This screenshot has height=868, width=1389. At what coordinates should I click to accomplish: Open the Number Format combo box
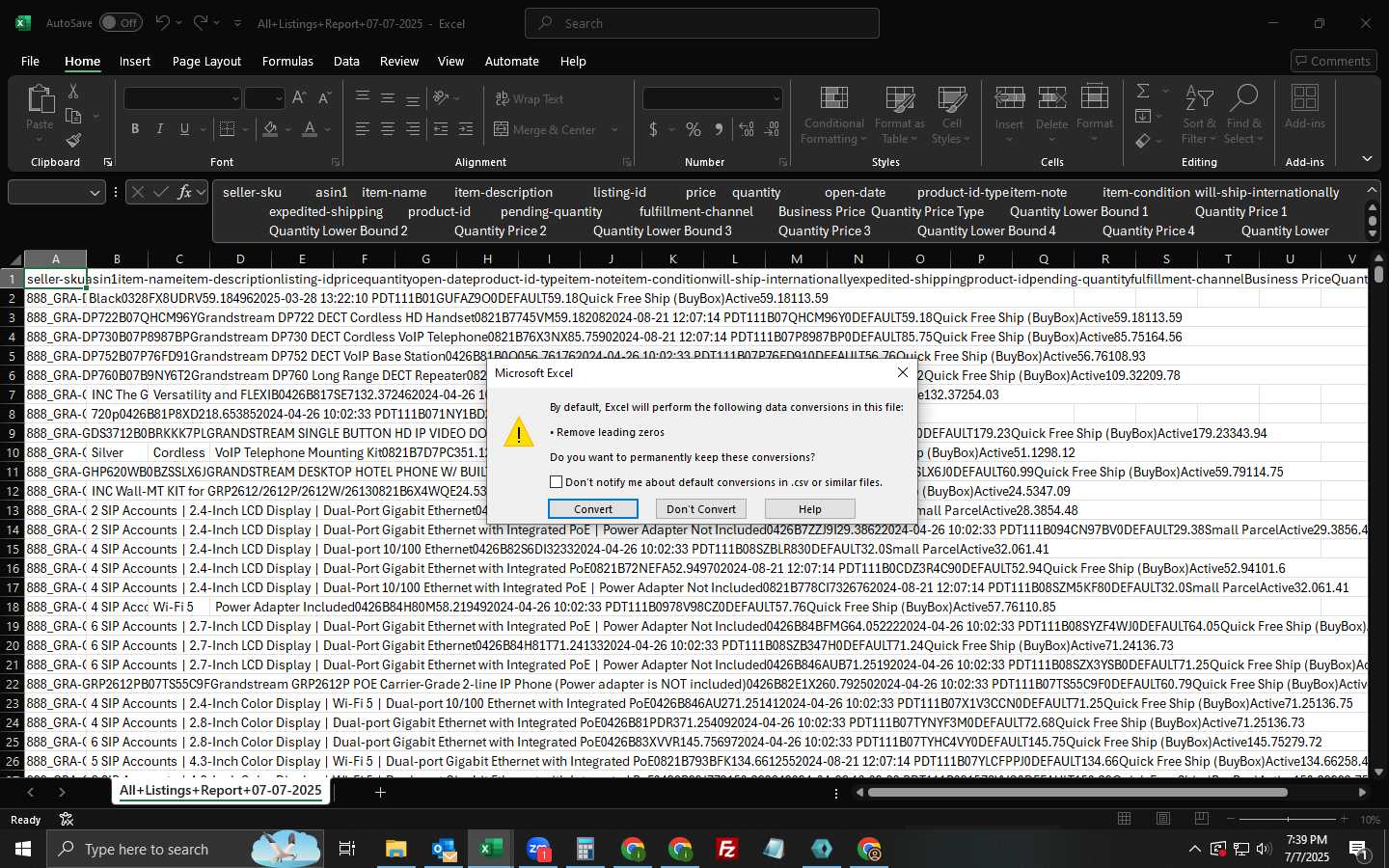713,98
